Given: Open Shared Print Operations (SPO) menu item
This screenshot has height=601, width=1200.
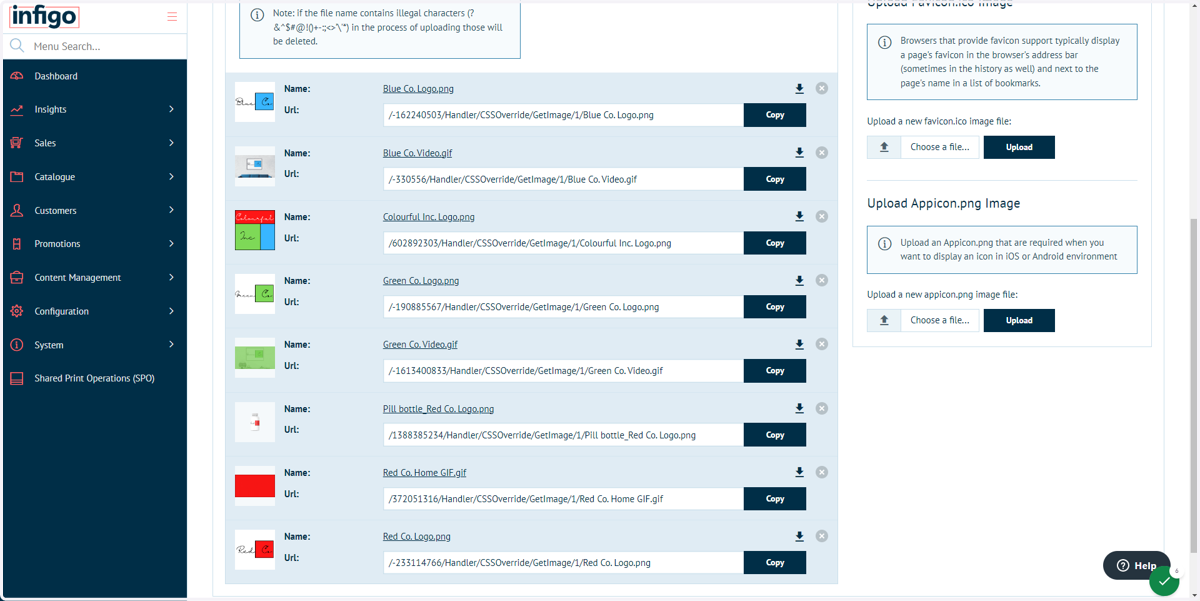Looking at the screenshot, I should [95, 378].
